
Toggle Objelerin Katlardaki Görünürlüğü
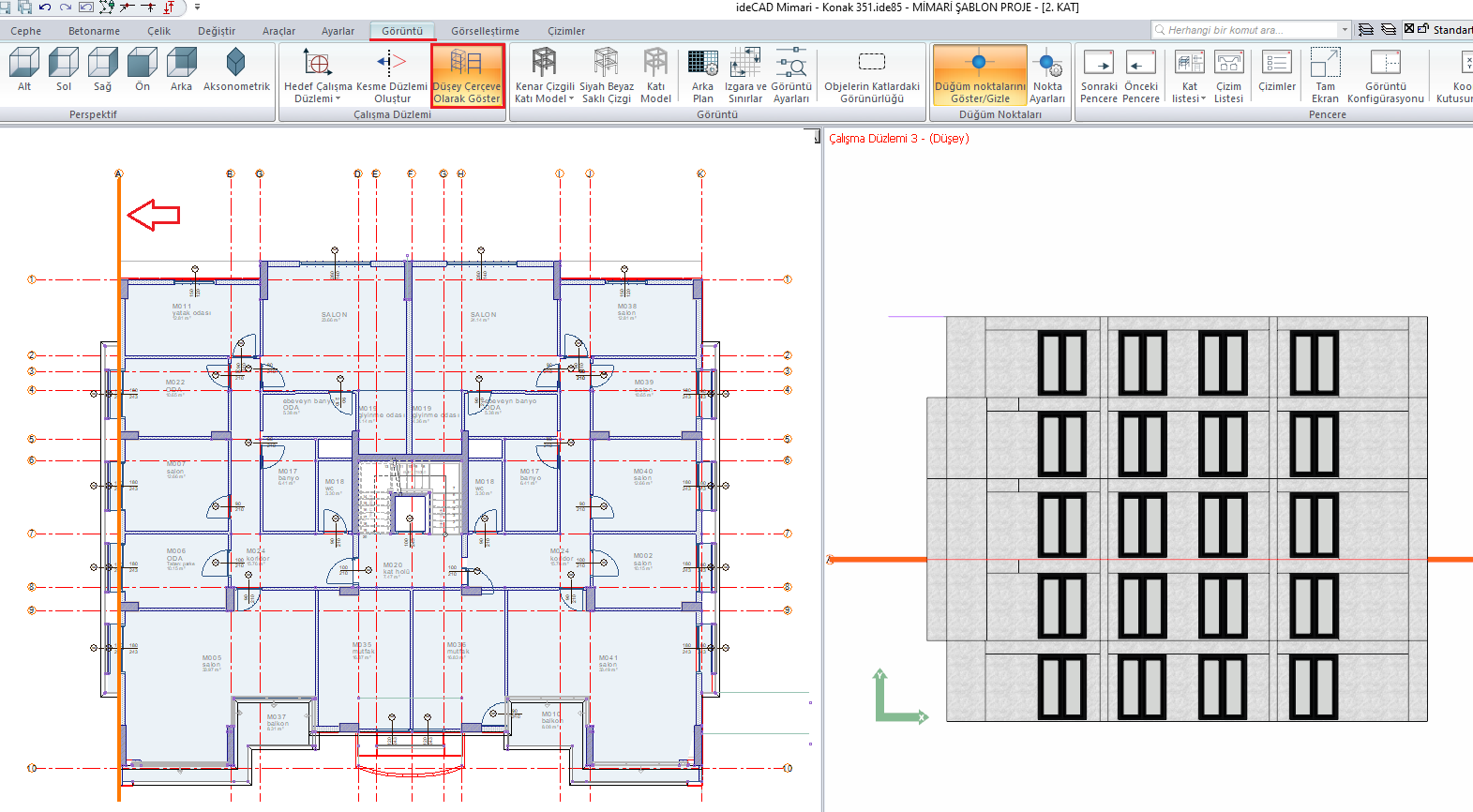pos(872,75)
